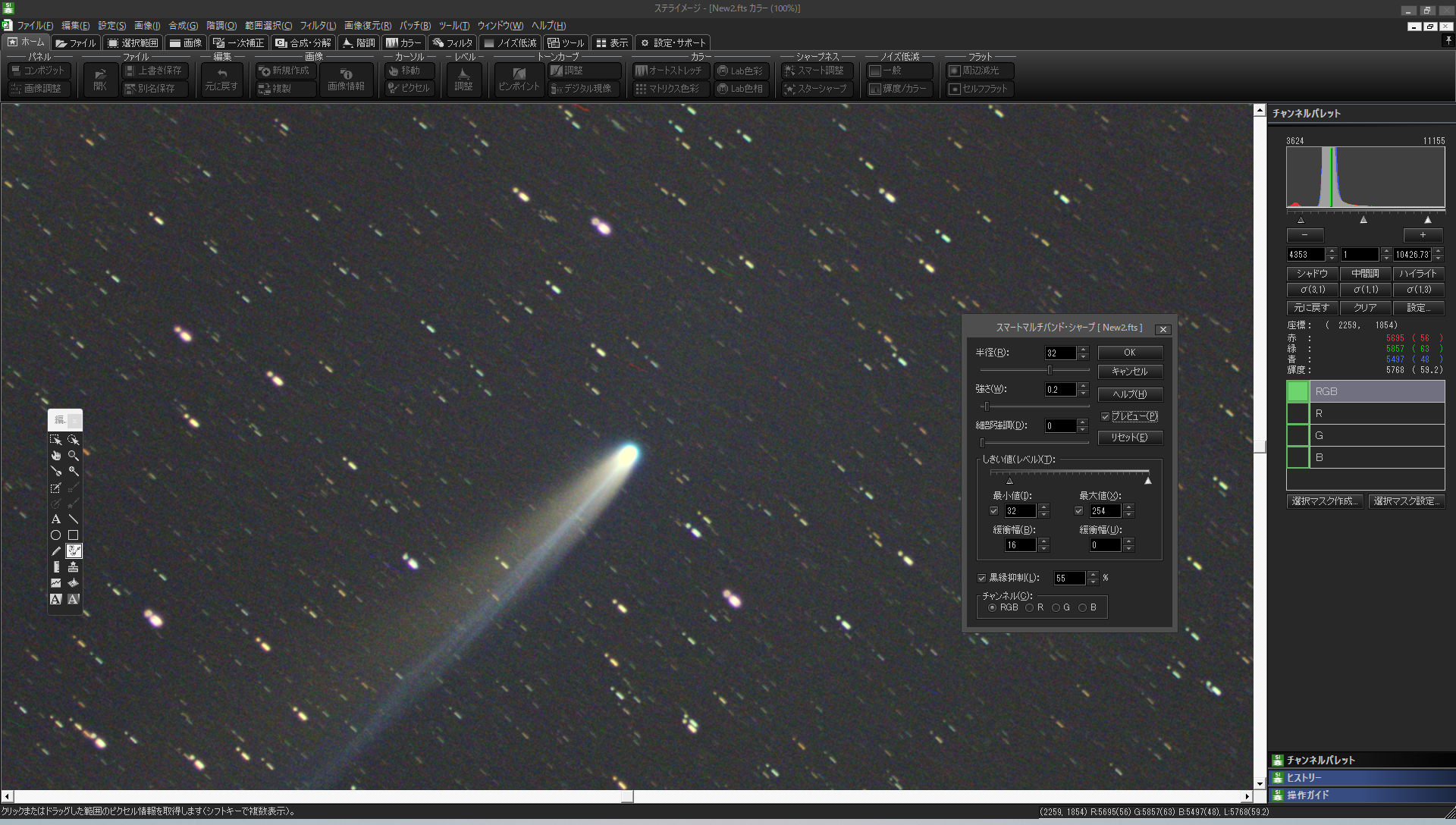Click the ruler measure tool in toolbox
Viewport: 1456px width, 825px height.
click(x=56, y=567)
